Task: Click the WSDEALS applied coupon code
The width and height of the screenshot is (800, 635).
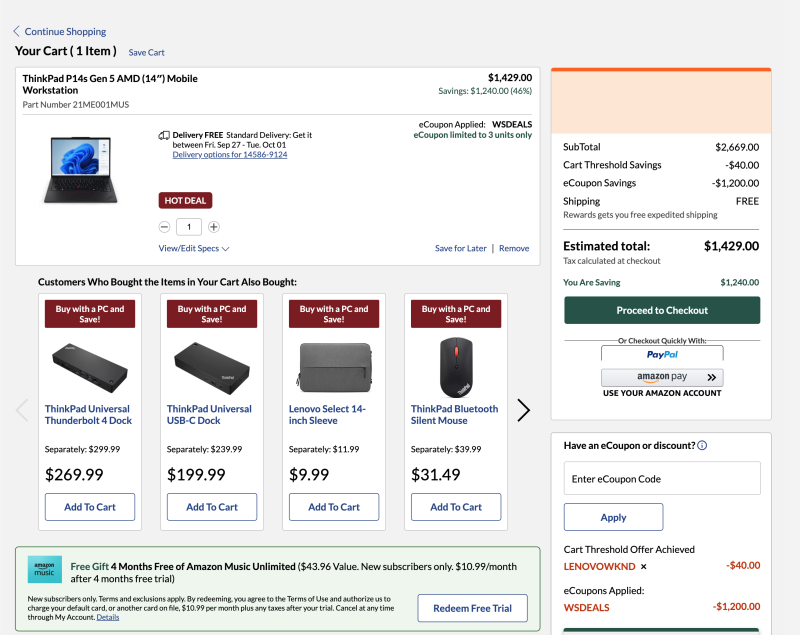Action: [586, 607]
